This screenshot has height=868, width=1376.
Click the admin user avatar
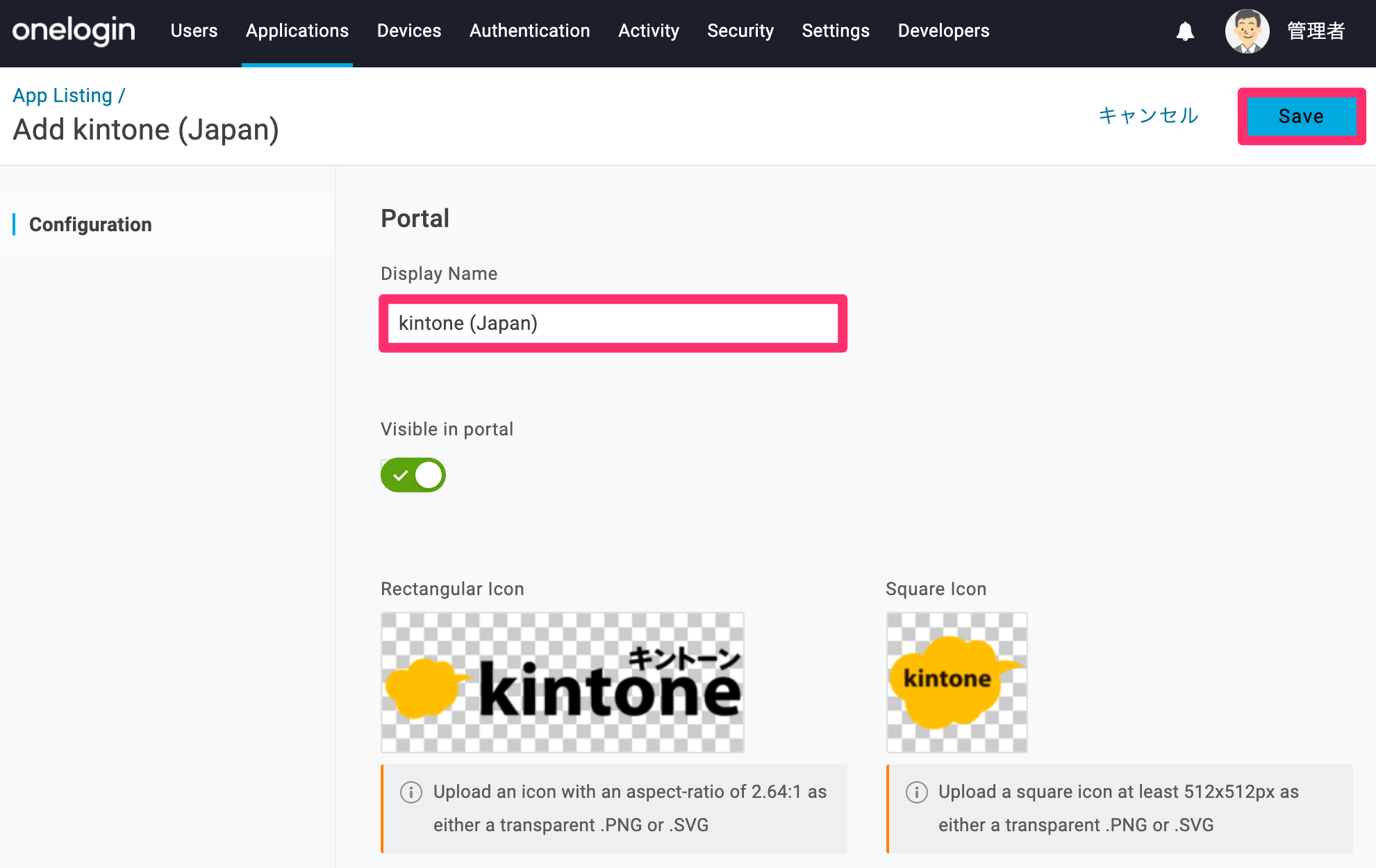(x=1247, y=31)
